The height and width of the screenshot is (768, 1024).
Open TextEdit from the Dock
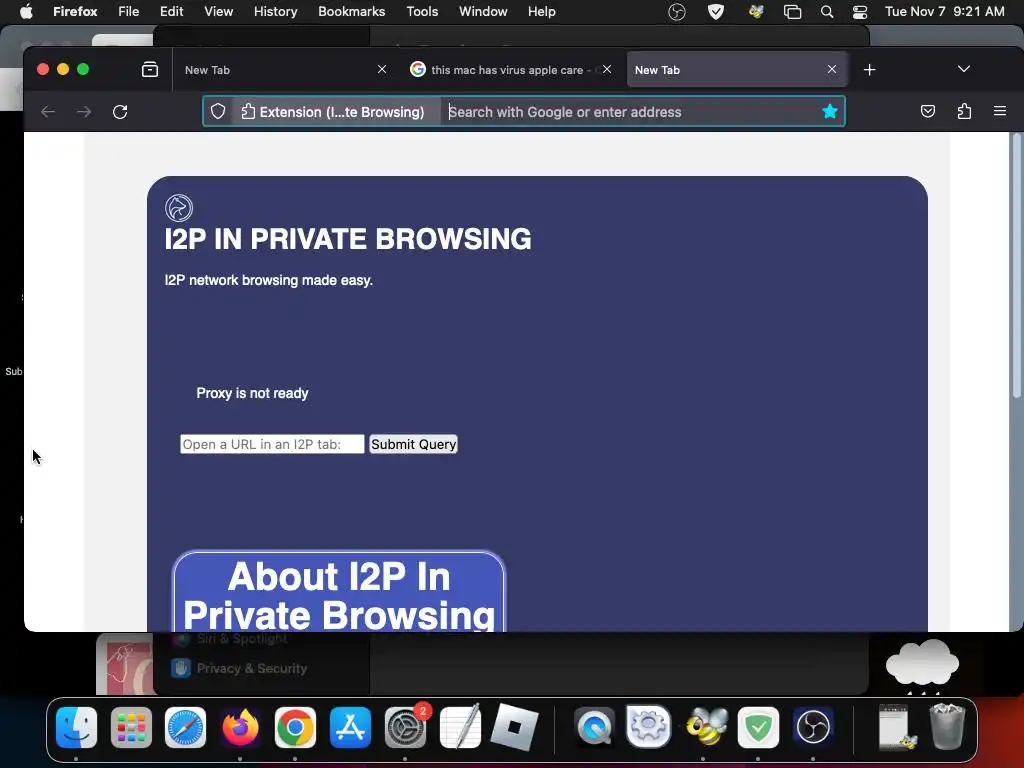pyautogui.click(x=460, y=727)
